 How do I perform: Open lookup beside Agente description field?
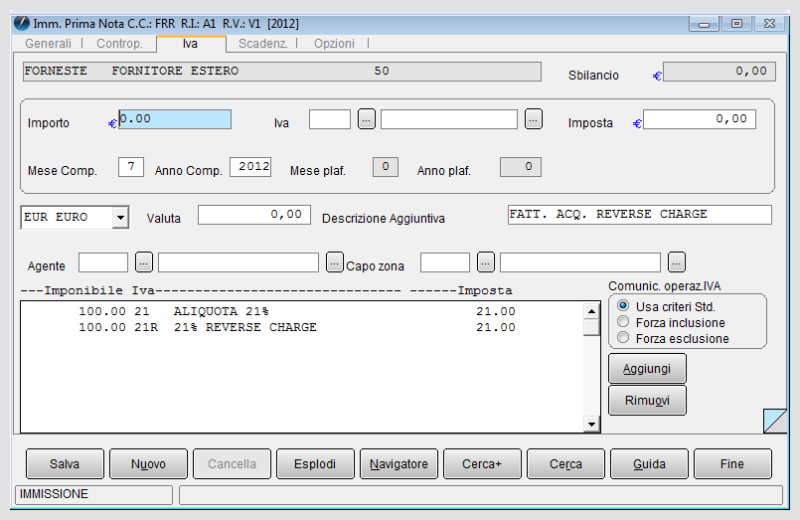coord(334,262)
